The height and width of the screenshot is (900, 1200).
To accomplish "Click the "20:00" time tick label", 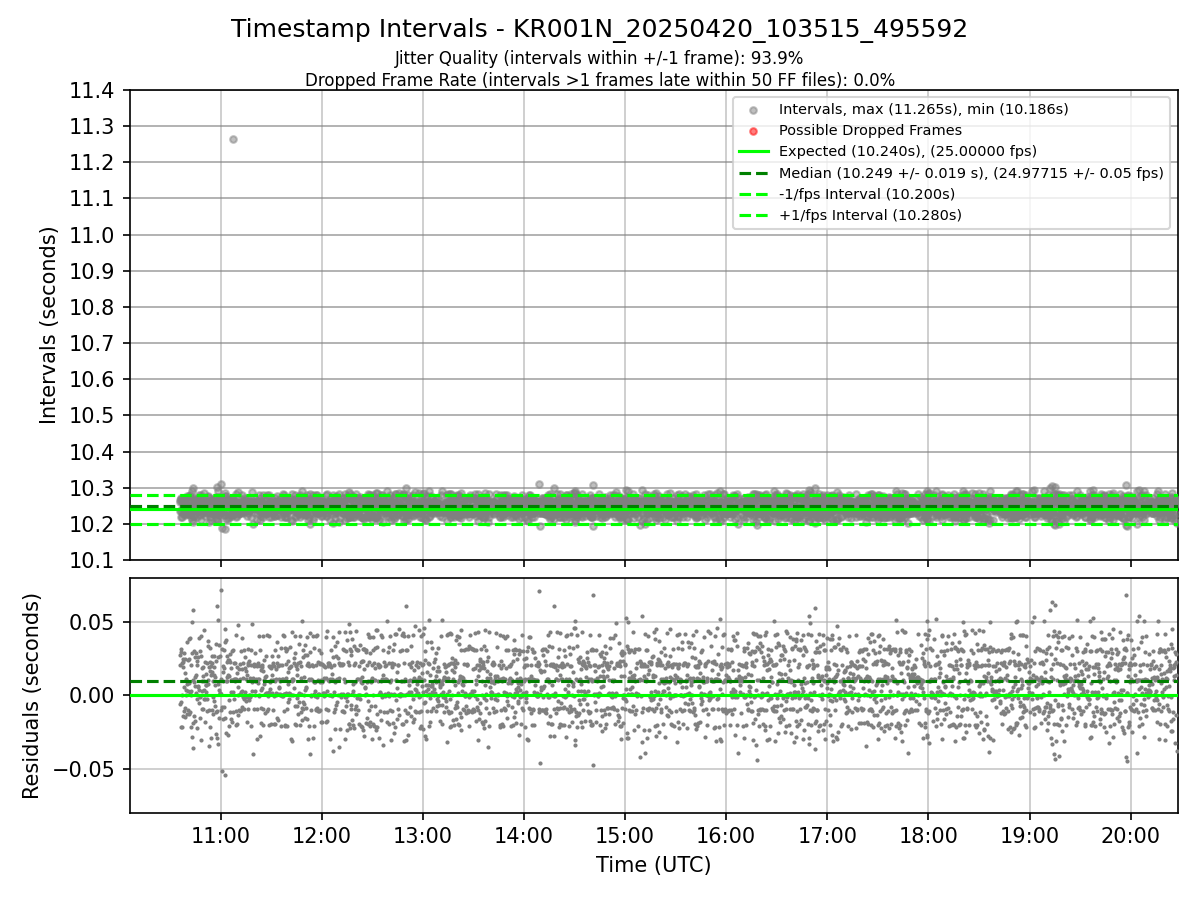I will click(x=1130, y=835).
